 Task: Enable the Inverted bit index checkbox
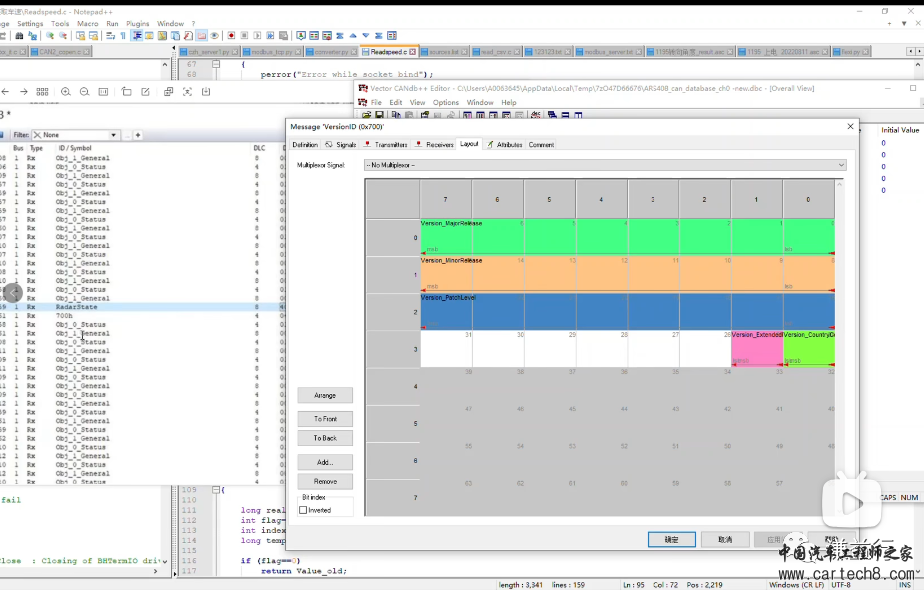point(303,510)
